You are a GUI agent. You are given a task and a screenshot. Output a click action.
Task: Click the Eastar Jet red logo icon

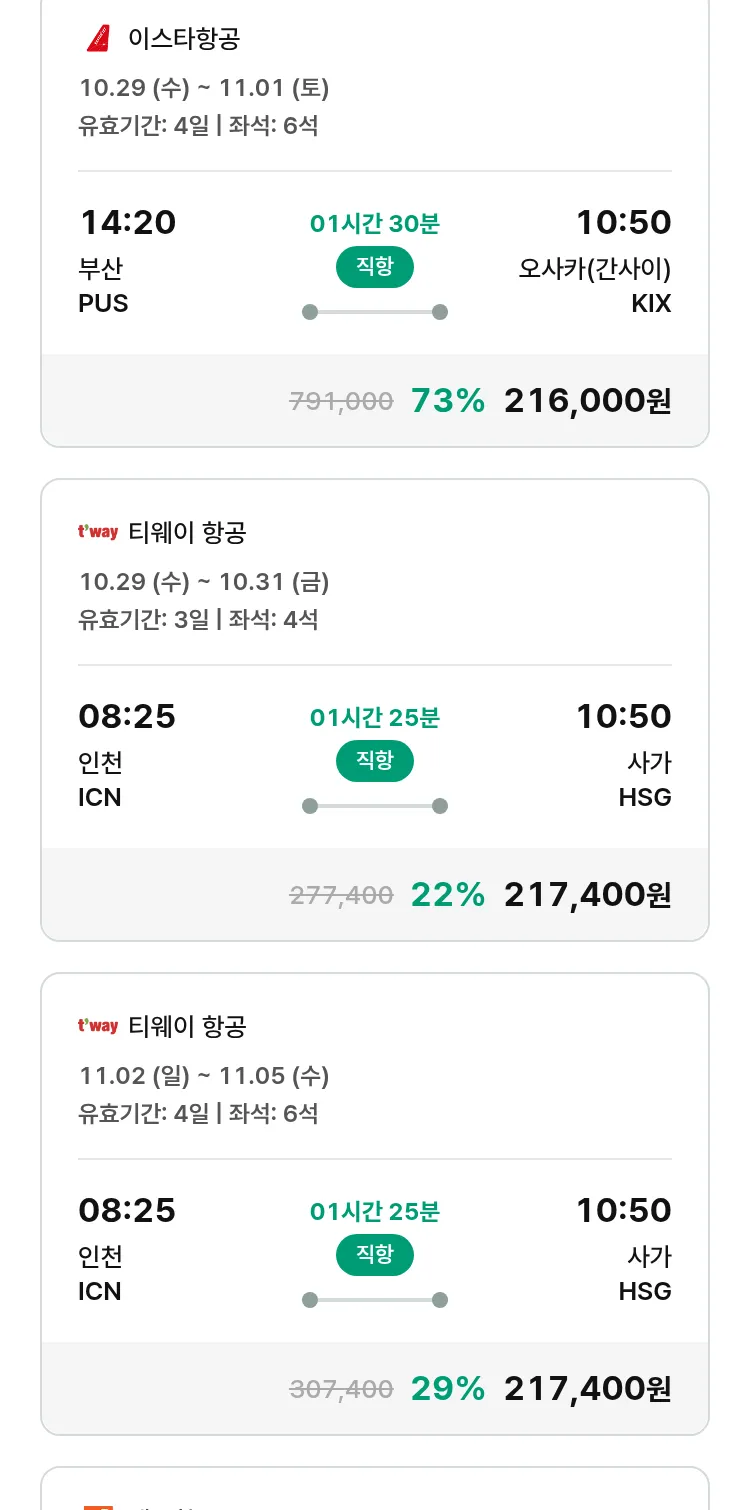tap(98, 39)
